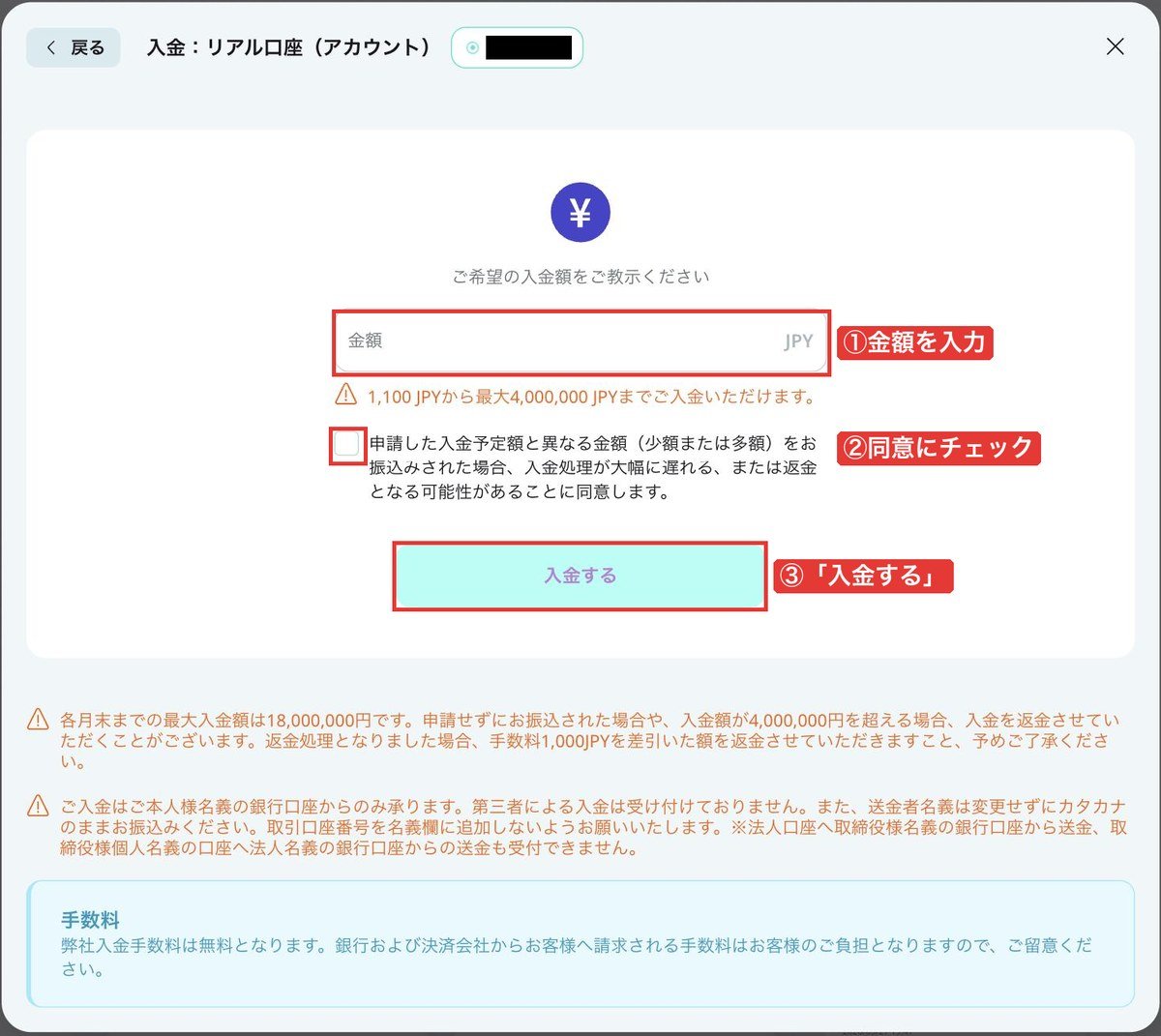Image resolution: width=1161 pixels, height=1036 pixels.
Task: Click the ご希望の入金額をご教示ください prompt text
Action: [x=580, y=277]
